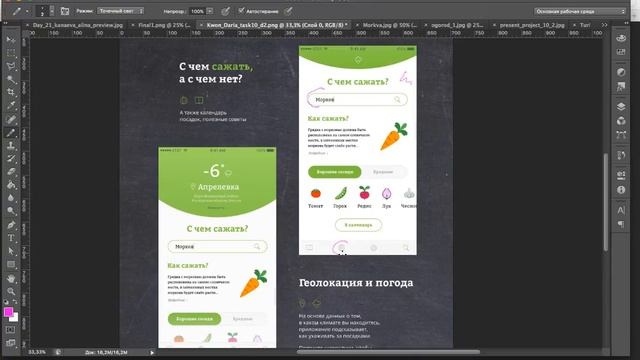
Task: Close the ogorod_1.jpg tab
Action: pos(426,25)
